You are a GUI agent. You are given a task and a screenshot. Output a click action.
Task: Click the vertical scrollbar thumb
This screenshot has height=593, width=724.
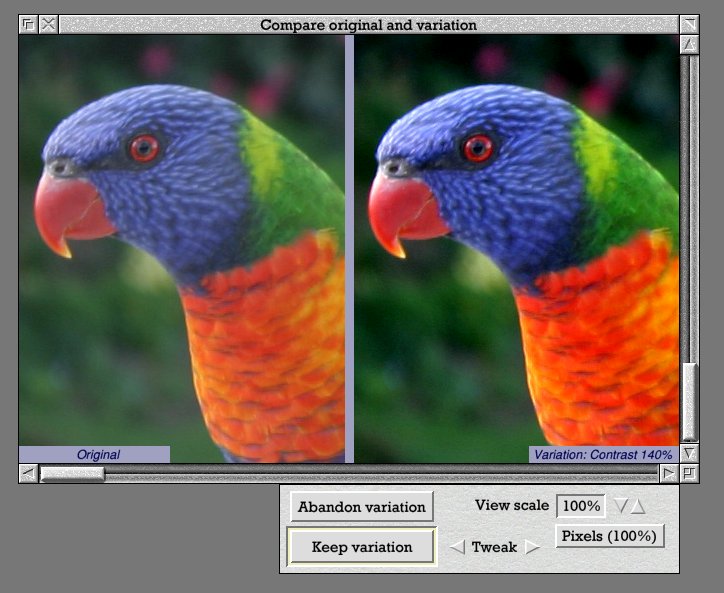[x=689, y=401]
